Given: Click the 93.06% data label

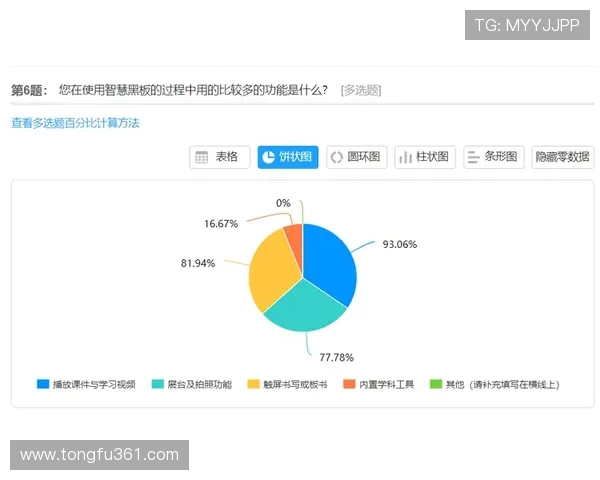Looking at the screenshot, I should (400, 244).
